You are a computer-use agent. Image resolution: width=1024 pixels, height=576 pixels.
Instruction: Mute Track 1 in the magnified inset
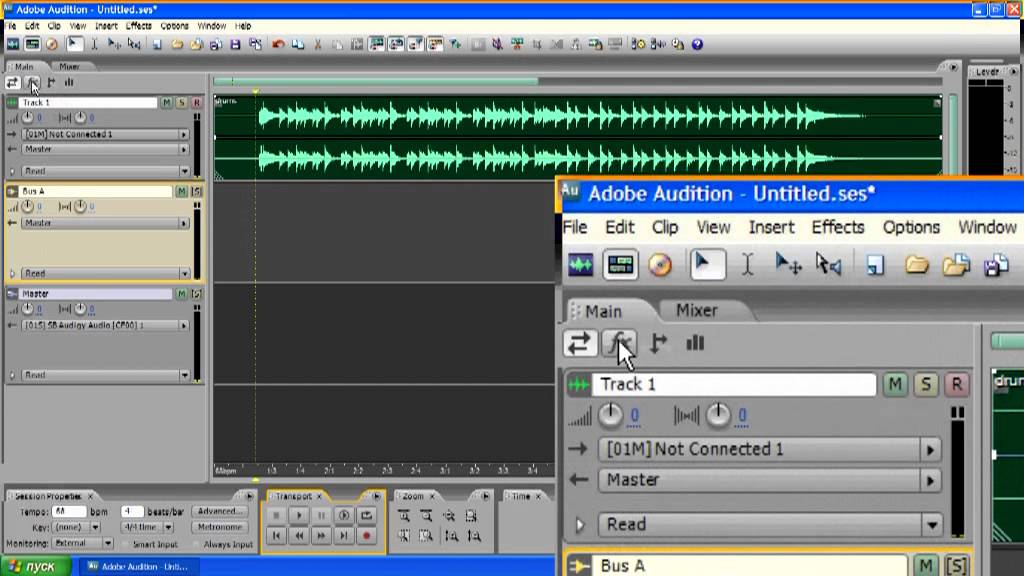coord(895,385)
